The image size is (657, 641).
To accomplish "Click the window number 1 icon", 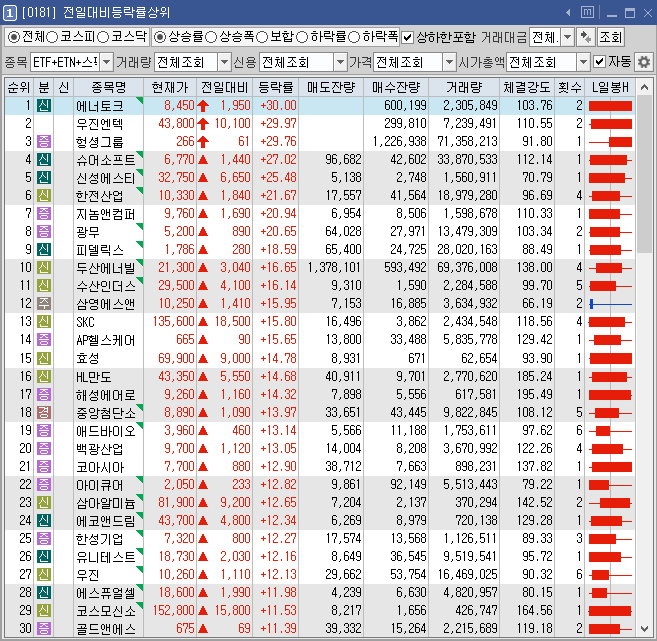I will pos(10,13).
